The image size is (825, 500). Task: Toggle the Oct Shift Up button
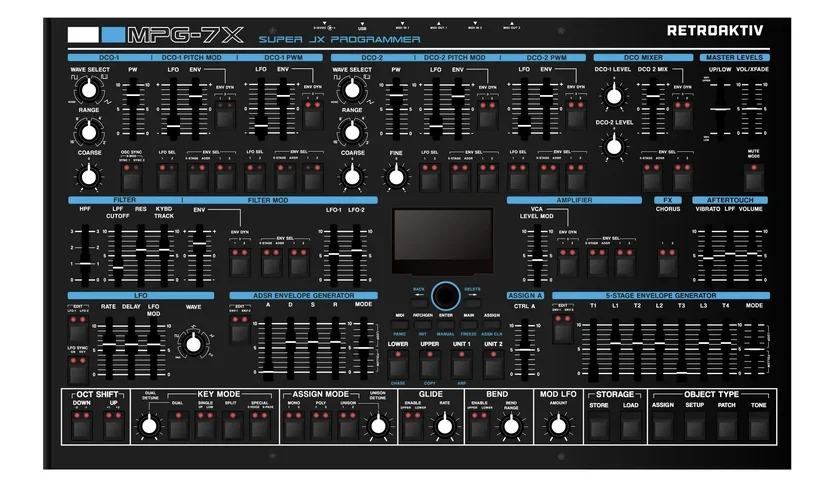[114, 425]
